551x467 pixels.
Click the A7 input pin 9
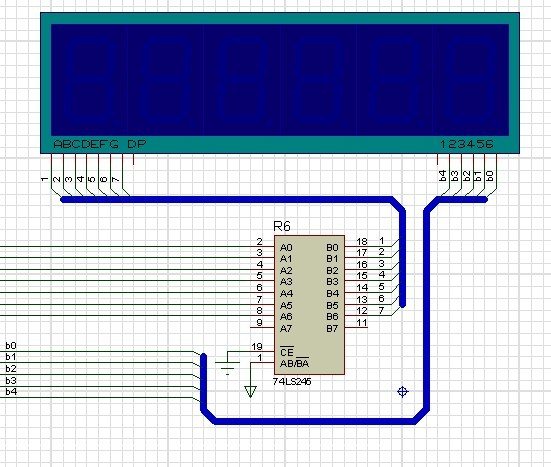[x=262, y=327]
